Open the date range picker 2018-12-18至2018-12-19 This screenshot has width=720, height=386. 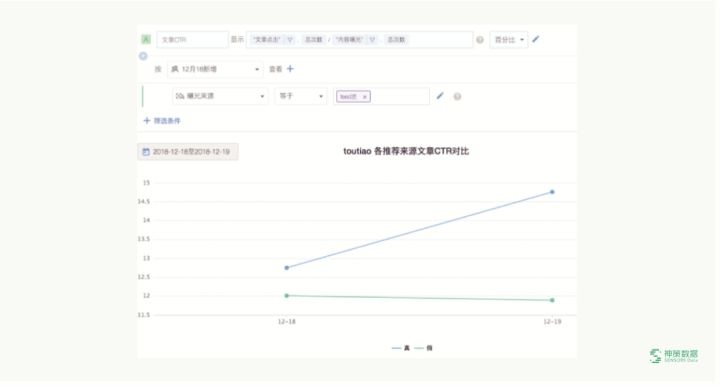[x=187, y=151]
